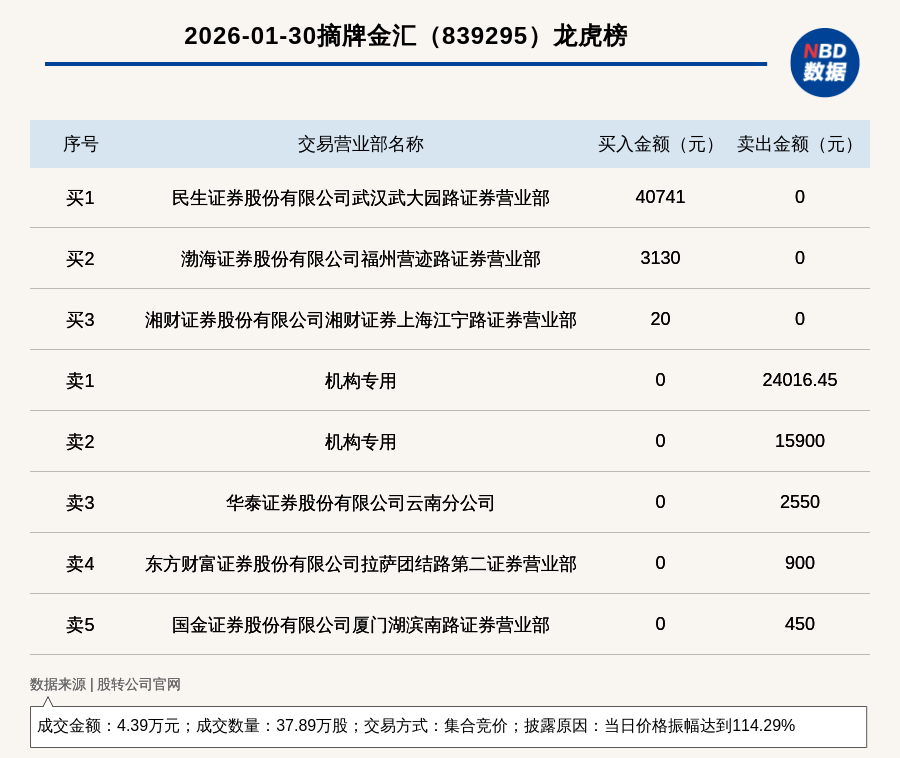Click the 成交金额 summary box
This screenshot has width=900, height=758.
448,726
